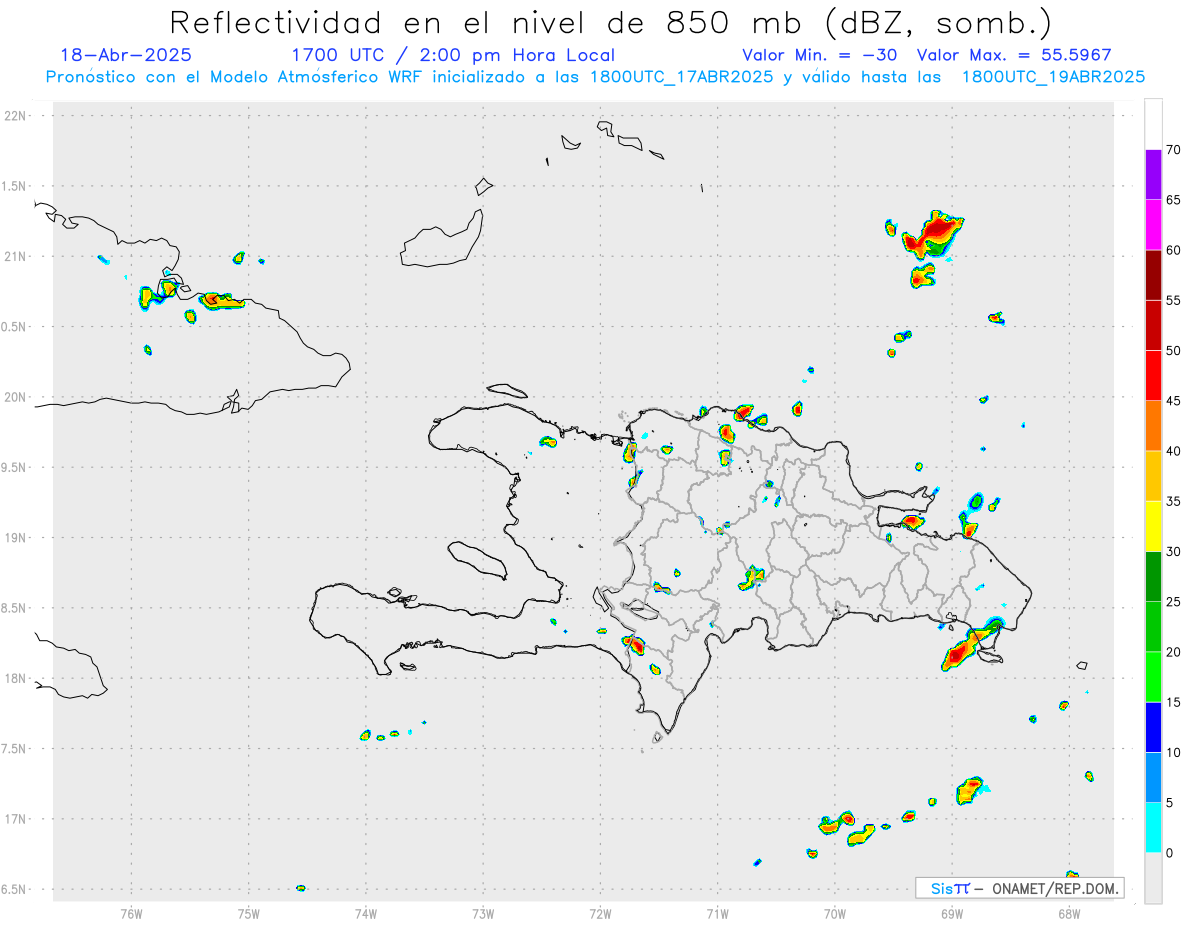Select the dark blue 10–15 dBZ color bar segment
Image resolution: width=1200 pixels, height=927 pixels.
click(x=1153, y=727)
